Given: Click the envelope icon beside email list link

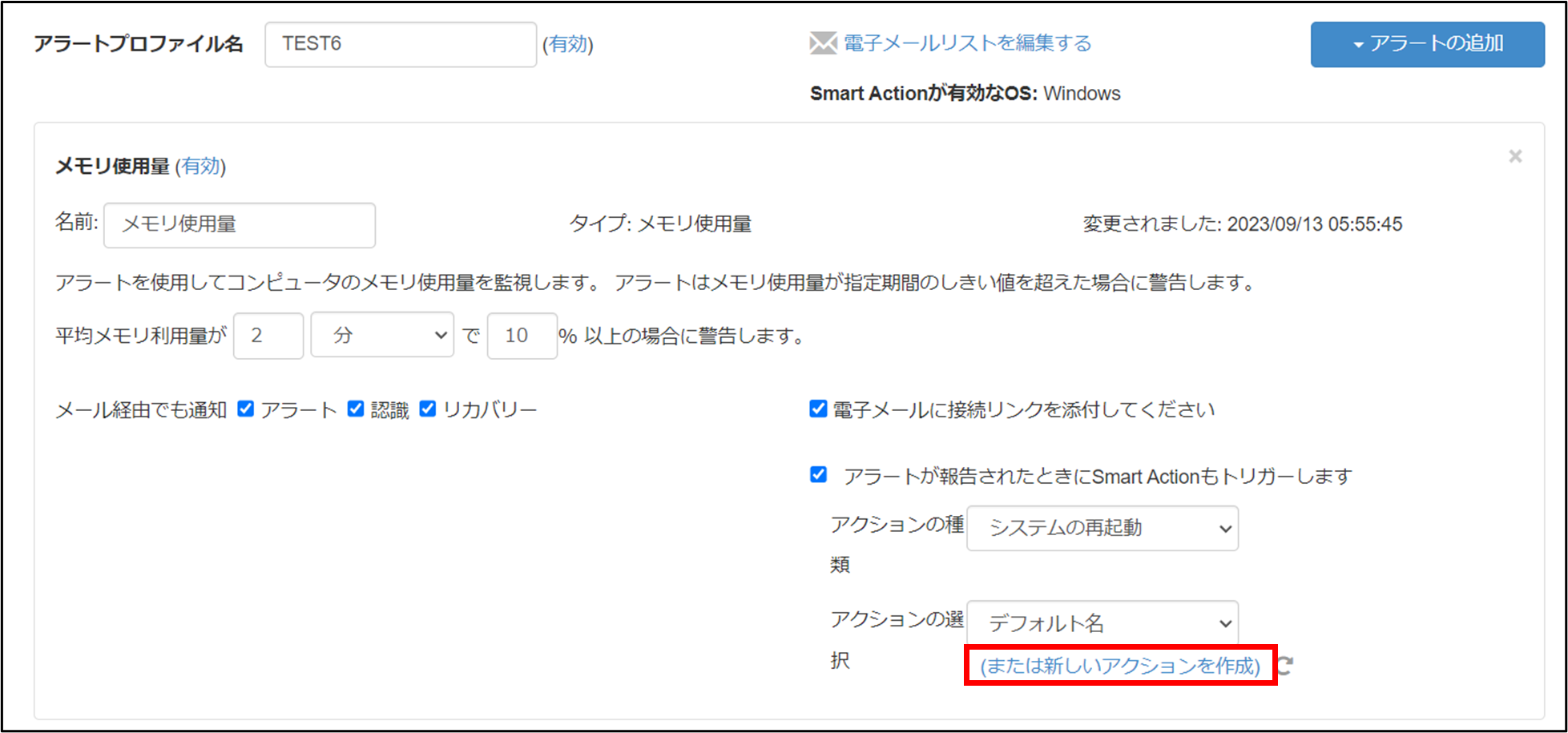Looking at the screenshot, I should [x=823, y=43].
